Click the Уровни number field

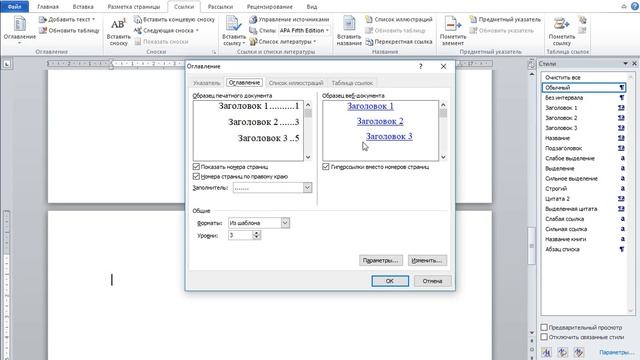click(x=240, y=235)
